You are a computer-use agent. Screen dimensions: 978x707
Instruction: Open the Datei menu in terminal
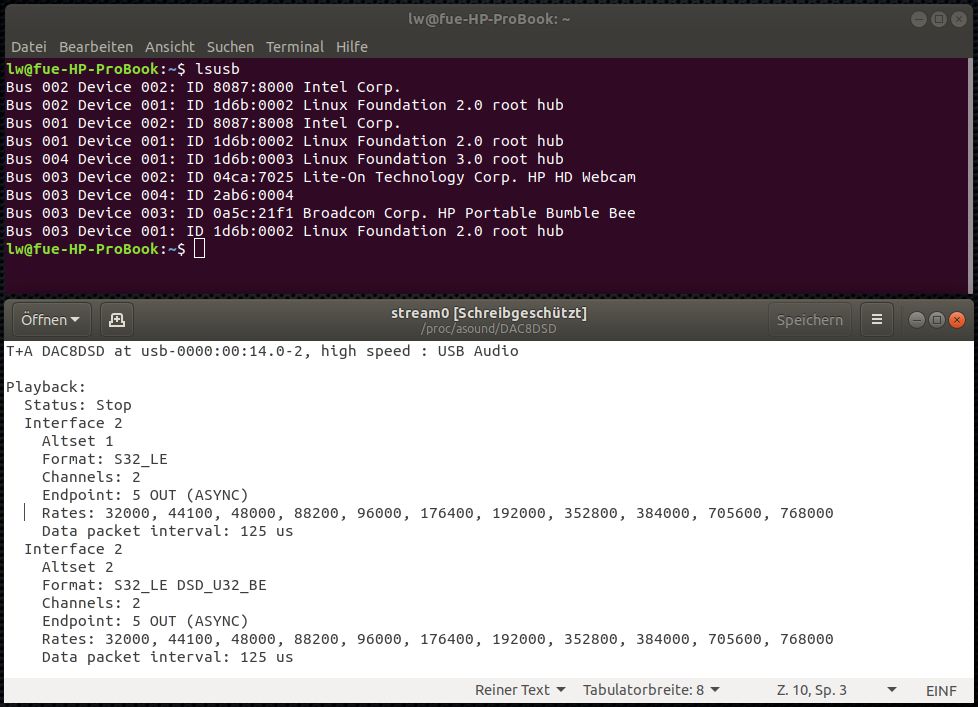point(29,47)
